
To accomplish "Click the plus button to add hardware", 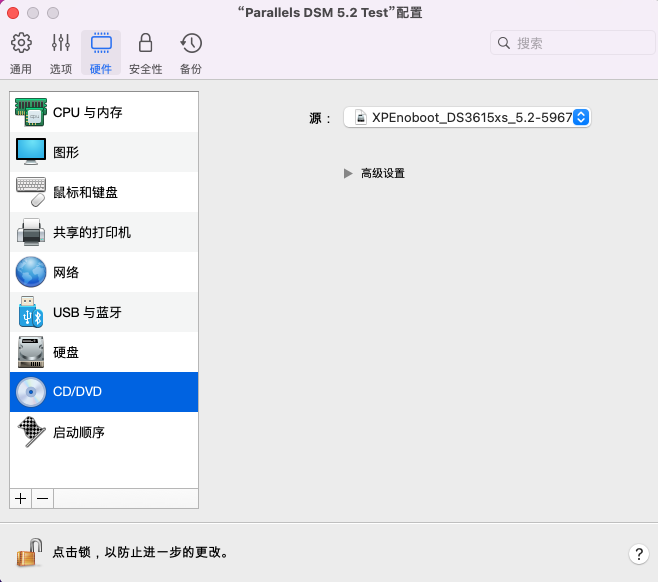I will click(21, 498).
